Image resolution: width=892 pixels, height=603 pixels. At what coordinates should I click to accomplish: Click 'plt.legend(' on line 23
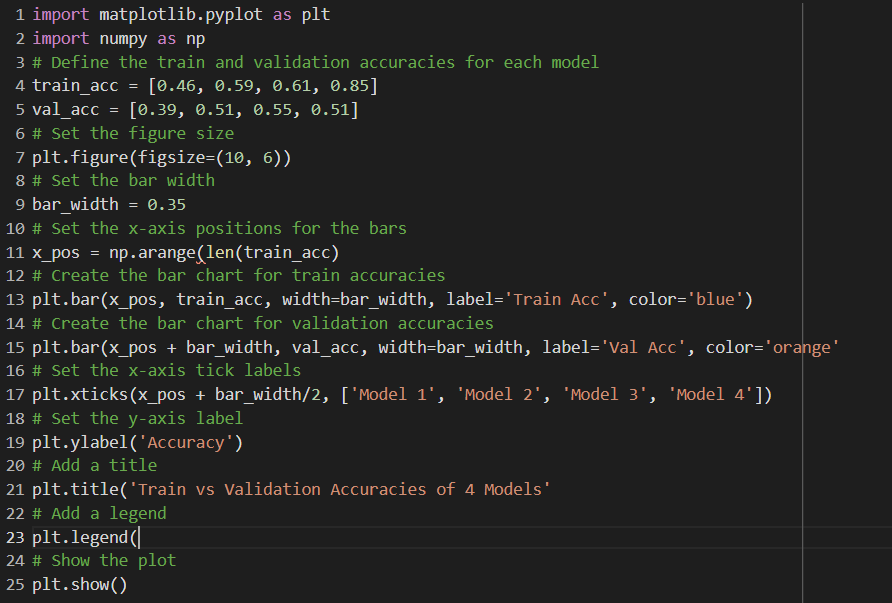[x=85, y=537]
